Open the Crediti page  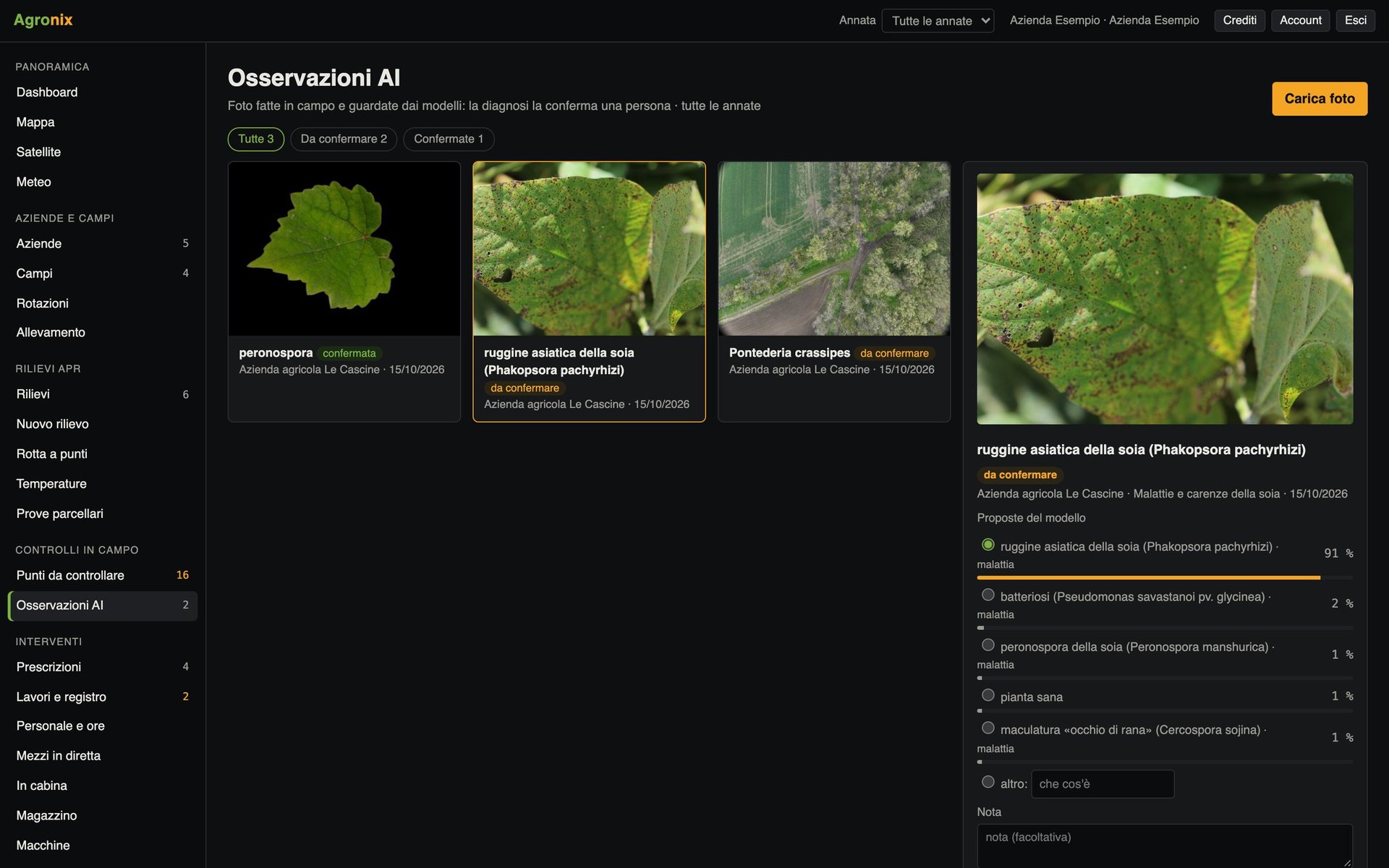pyautogui.click(x=1239, y=20)
